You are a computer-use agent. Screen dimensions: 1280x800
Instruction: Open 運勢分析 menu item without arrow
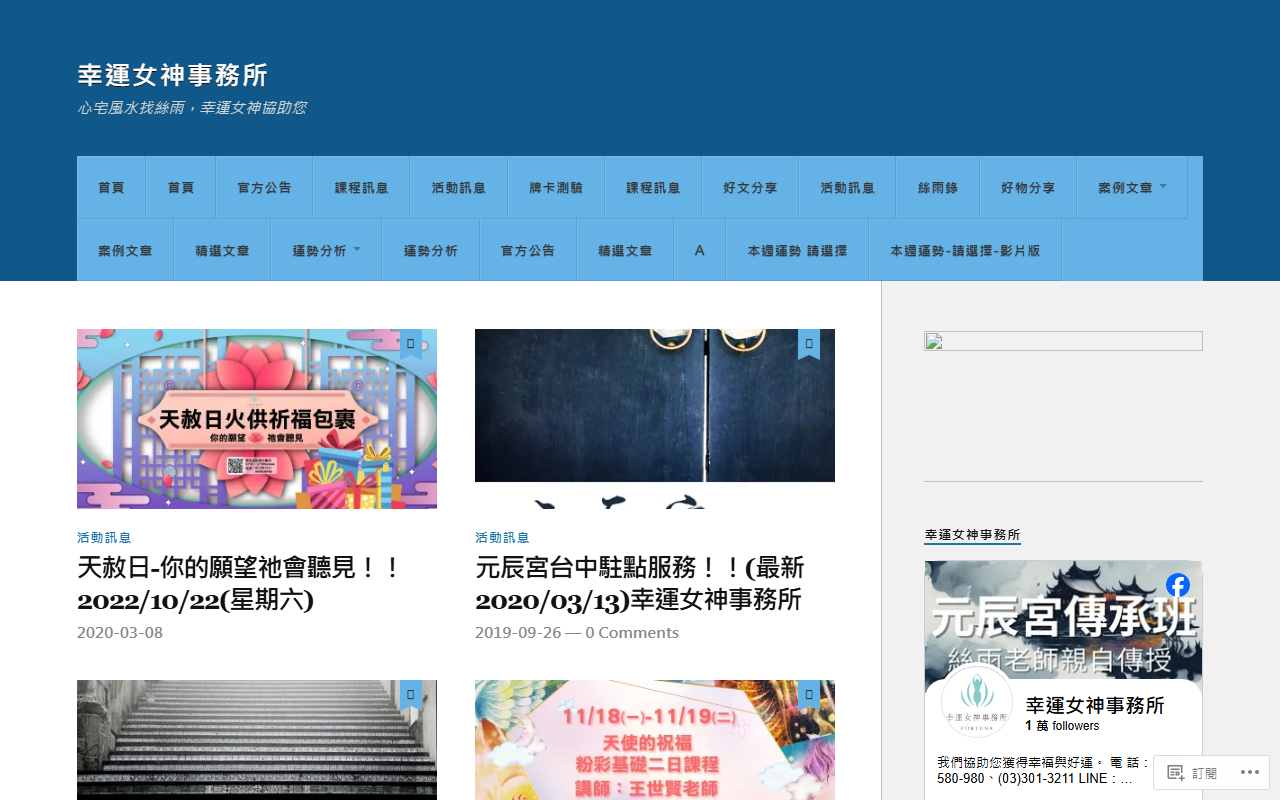[x=431, y=250]
